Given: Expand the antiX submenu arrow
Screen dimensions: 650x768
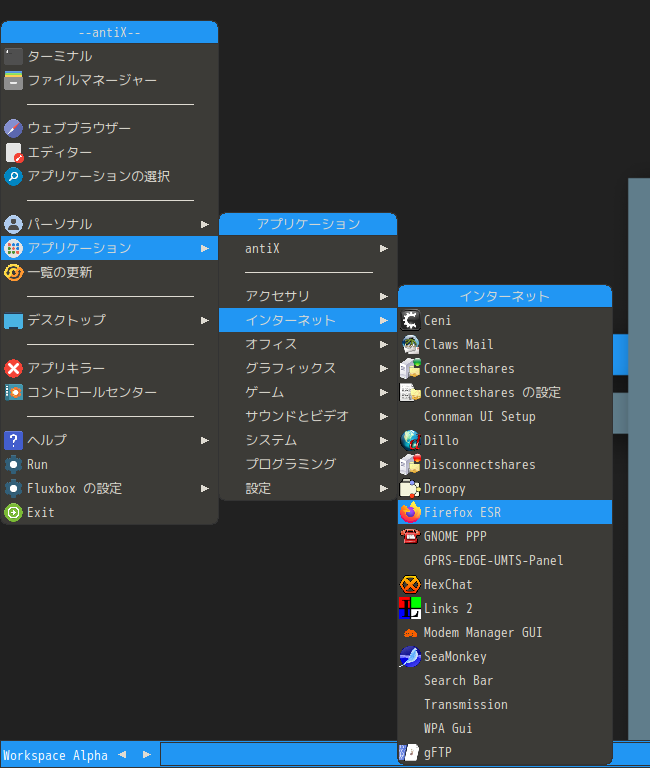Looking at the screenshot, I should (384, 249).
